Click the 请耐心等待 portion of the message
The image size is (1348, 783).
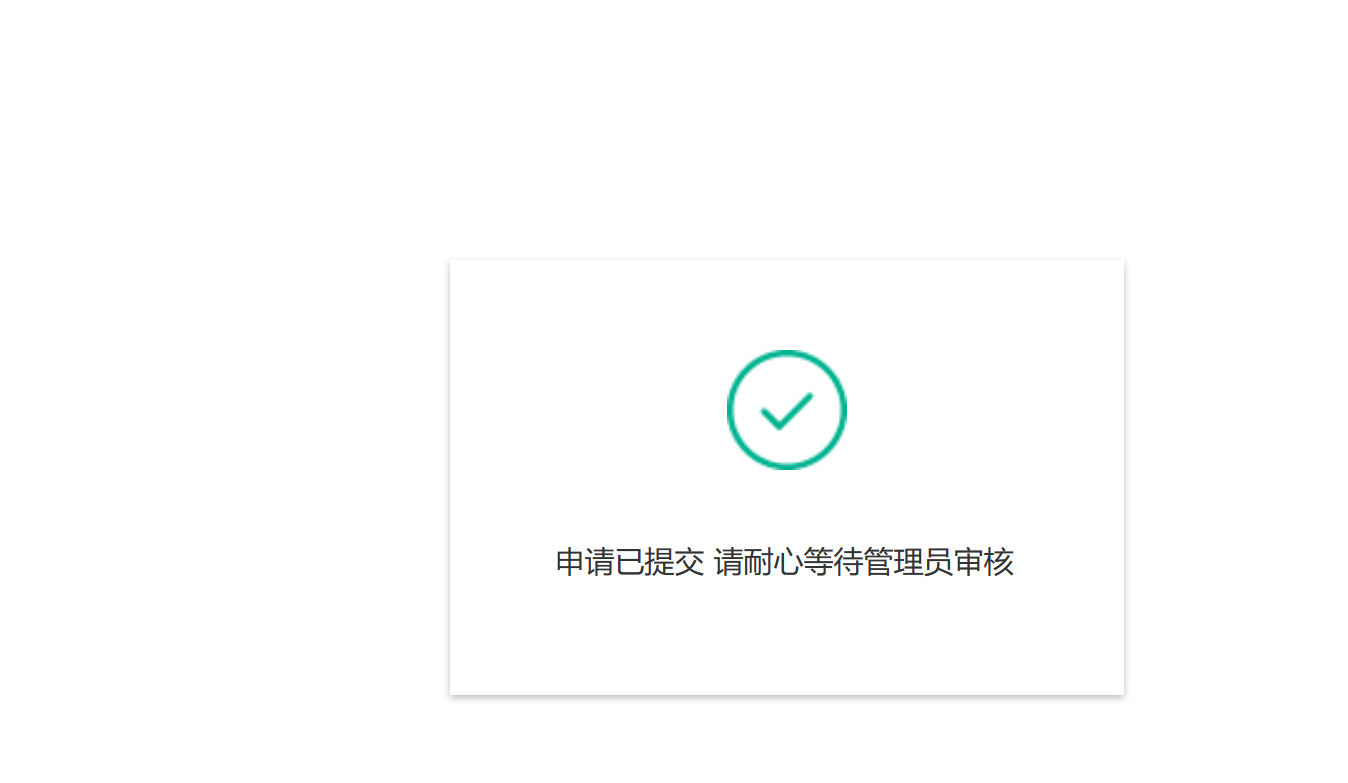789,562
